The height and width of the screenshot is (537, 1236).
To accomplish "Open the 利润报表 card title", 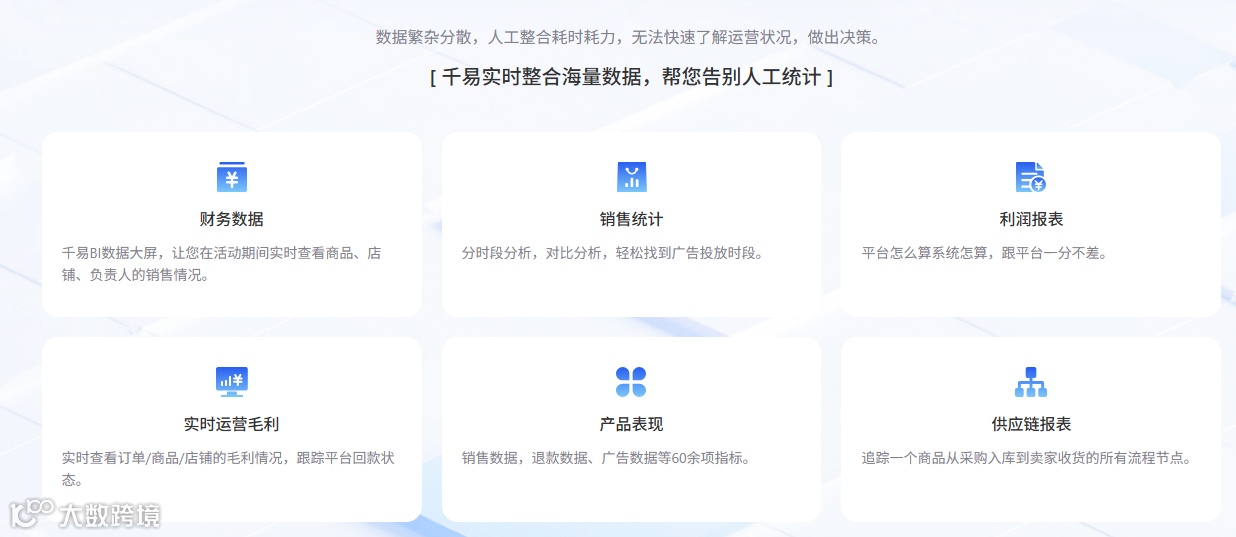I will (1031, 219).
